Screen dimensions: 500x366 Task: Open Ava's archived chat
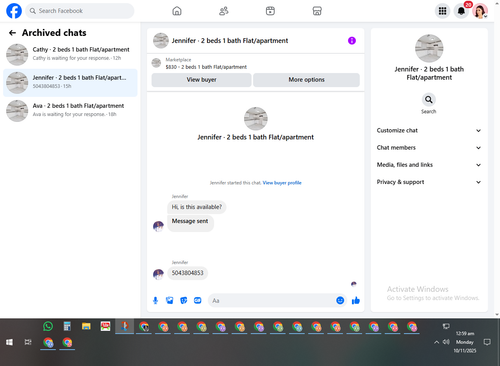(x=70, y=110)
